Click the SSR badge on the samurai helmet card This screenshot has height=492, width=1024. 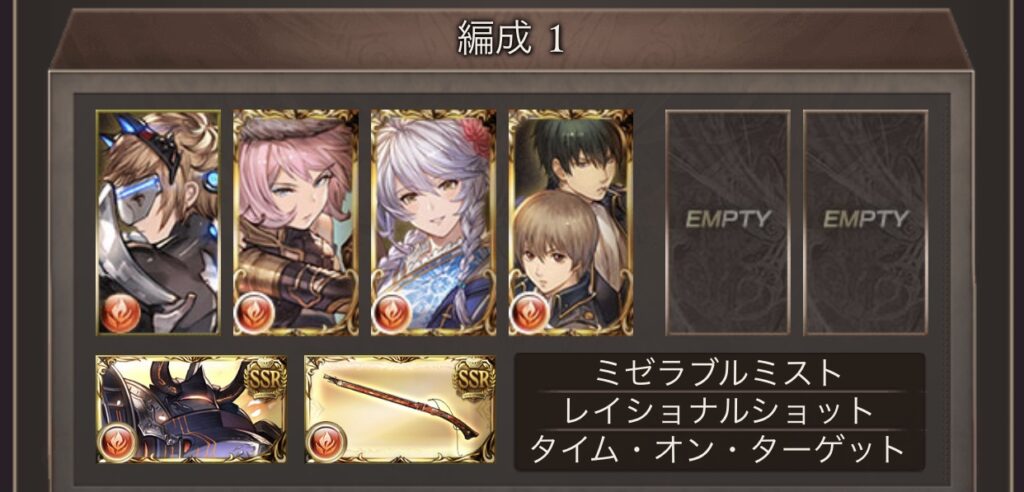264,380
